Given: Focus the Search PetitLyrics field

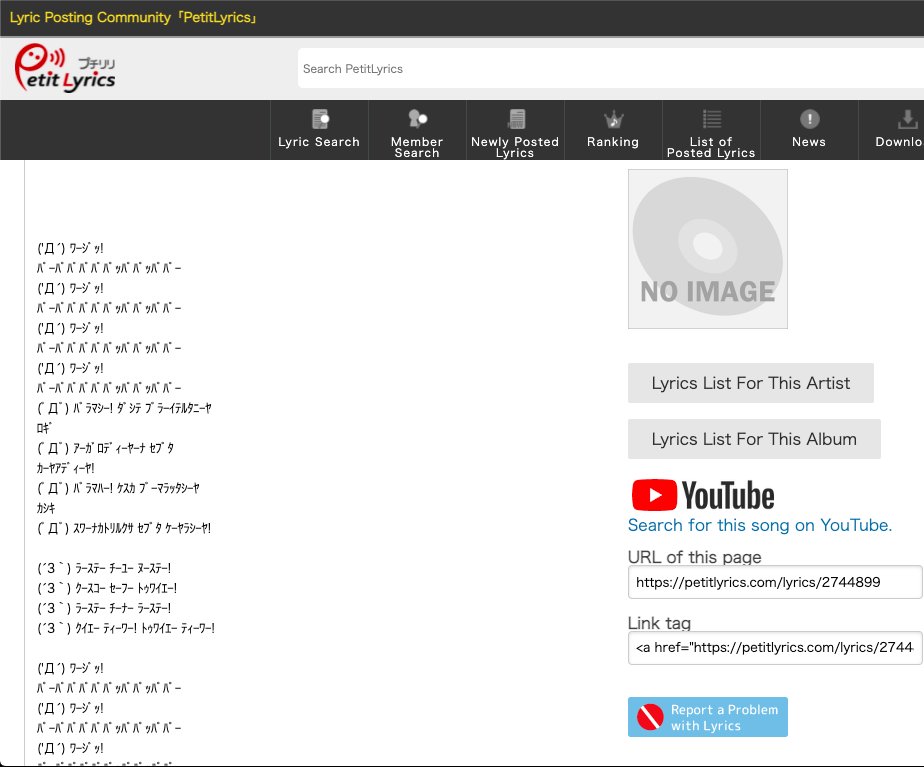Looking at the screenshot, I should pyautogui.click(x=610, y=68).
